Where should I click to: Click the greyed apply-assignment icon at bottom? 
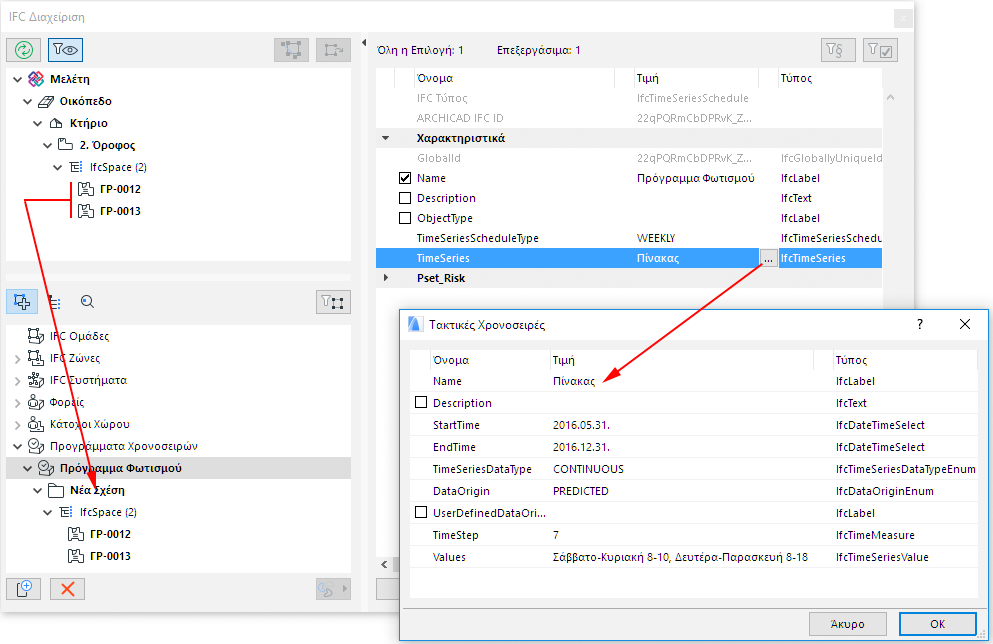pos(333,589)
